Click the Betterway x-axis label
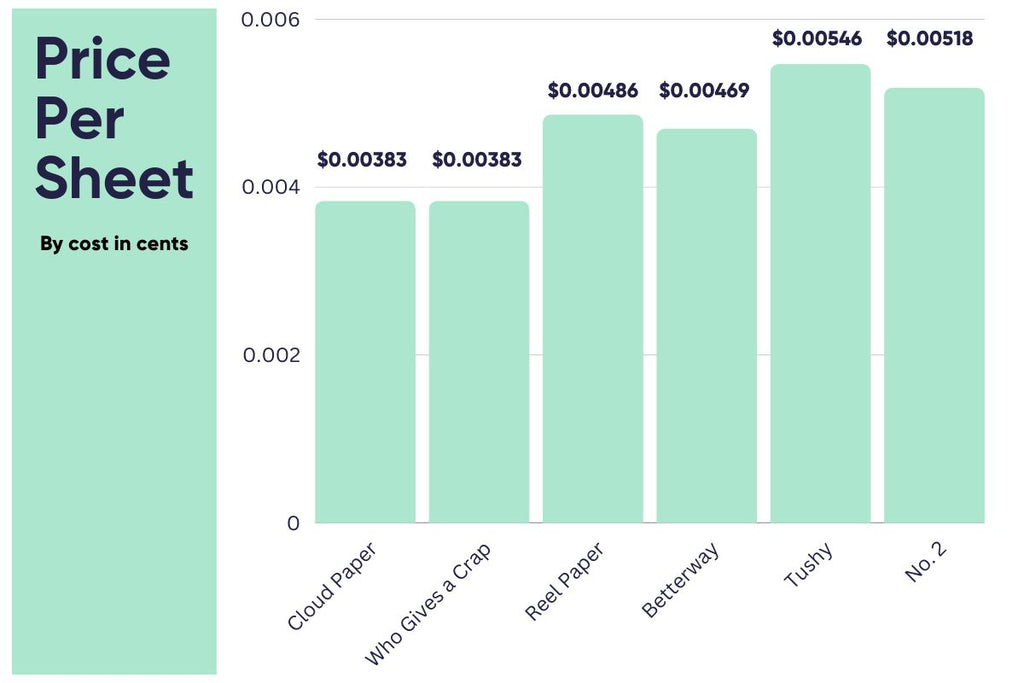The image size is (1024, 683). coord(681,582)
